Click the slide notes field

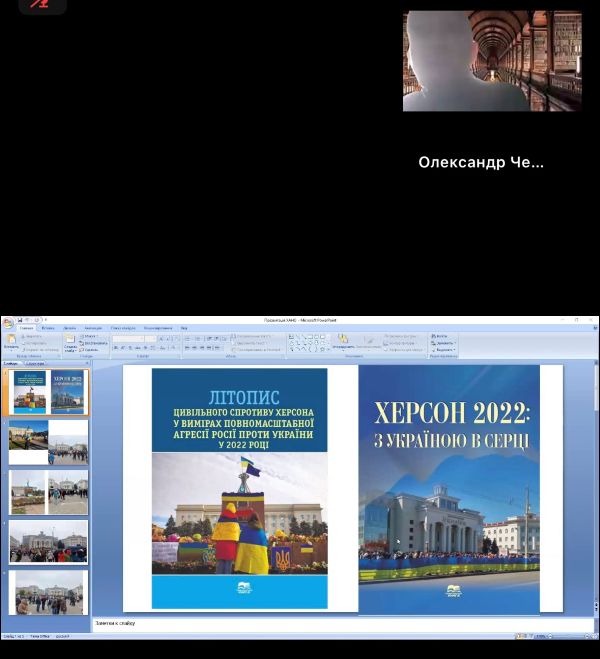click(340, 624)
